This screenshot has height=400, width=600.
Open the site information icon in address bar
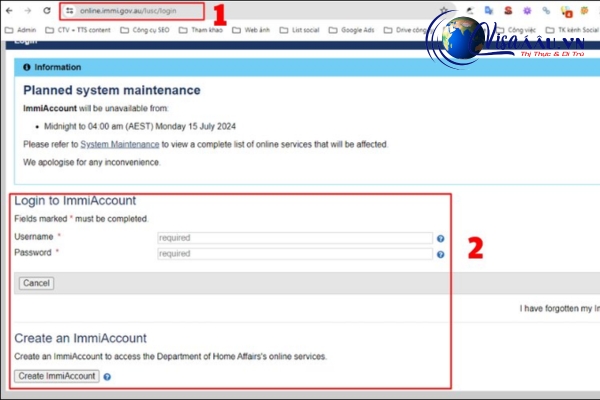69,11
